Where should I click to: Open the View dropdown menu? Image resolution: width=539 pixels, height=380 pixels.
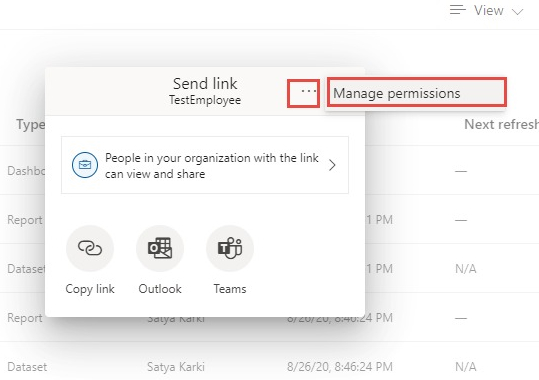tap(487, 11)
